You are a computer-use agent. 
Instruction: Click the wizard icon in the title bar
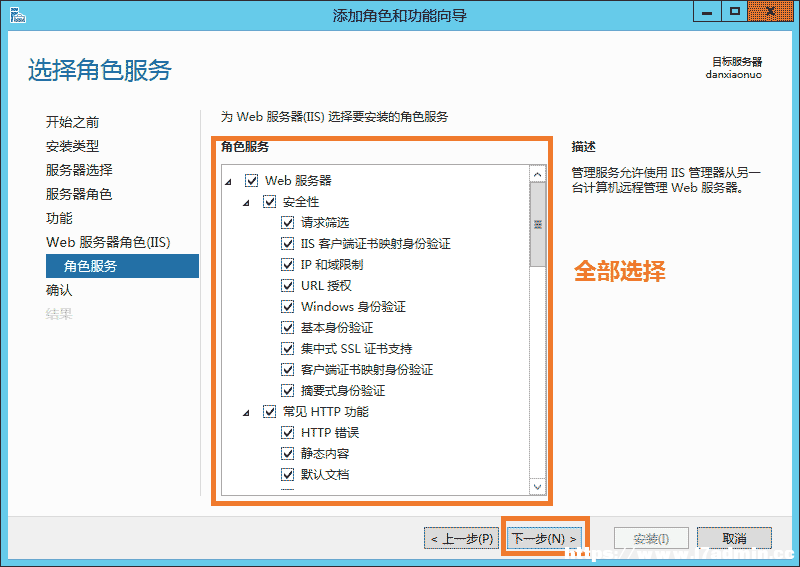(x=17, y=15)
